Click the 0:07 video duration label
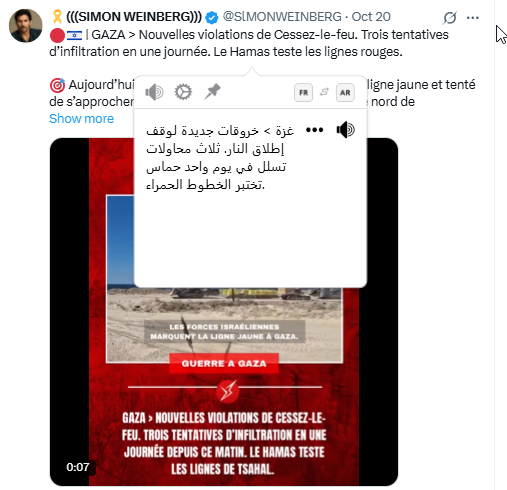This screenshot has height=490, width=507. (x=78, y=467)
